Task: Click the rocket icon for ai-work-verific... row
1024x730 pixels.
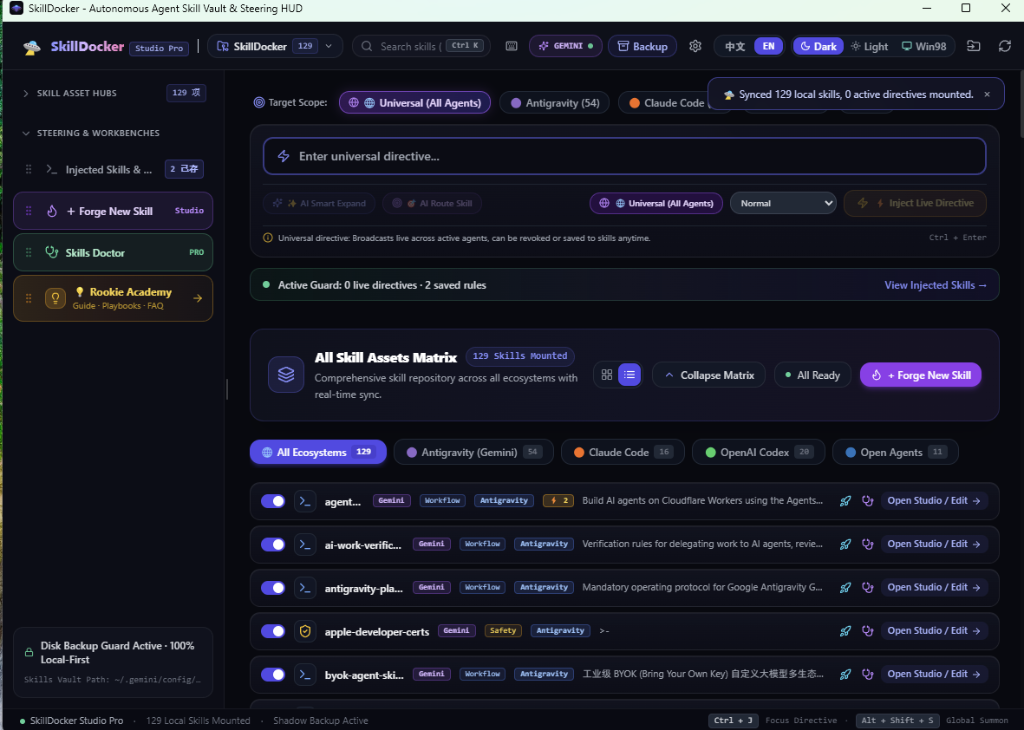Action: tap(845, 544)
